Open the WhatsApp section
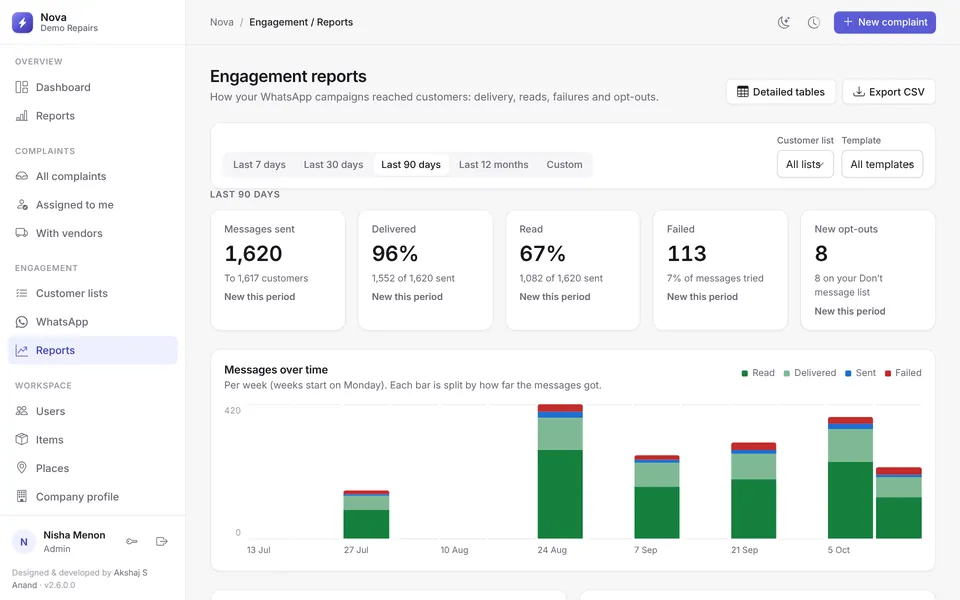 pos(93,321)
